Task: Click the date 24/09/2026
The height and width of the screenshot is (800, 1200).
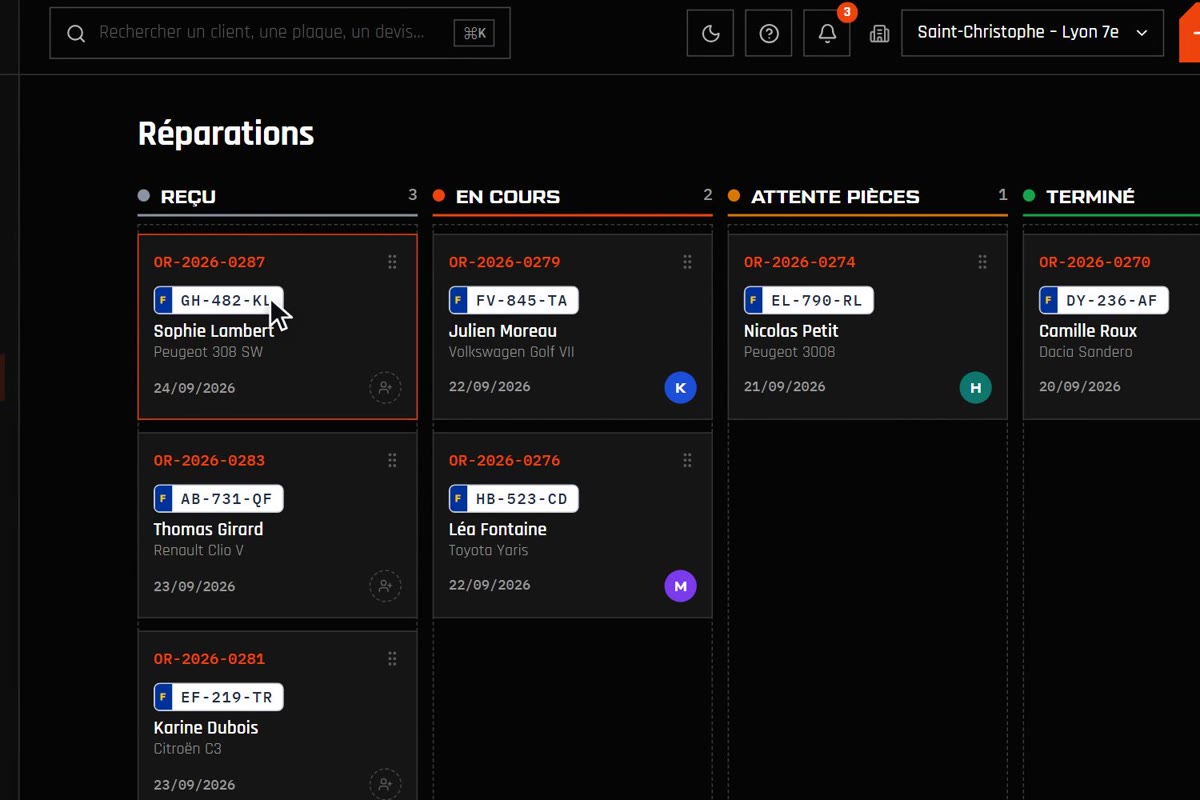Action: pos(194,388)
